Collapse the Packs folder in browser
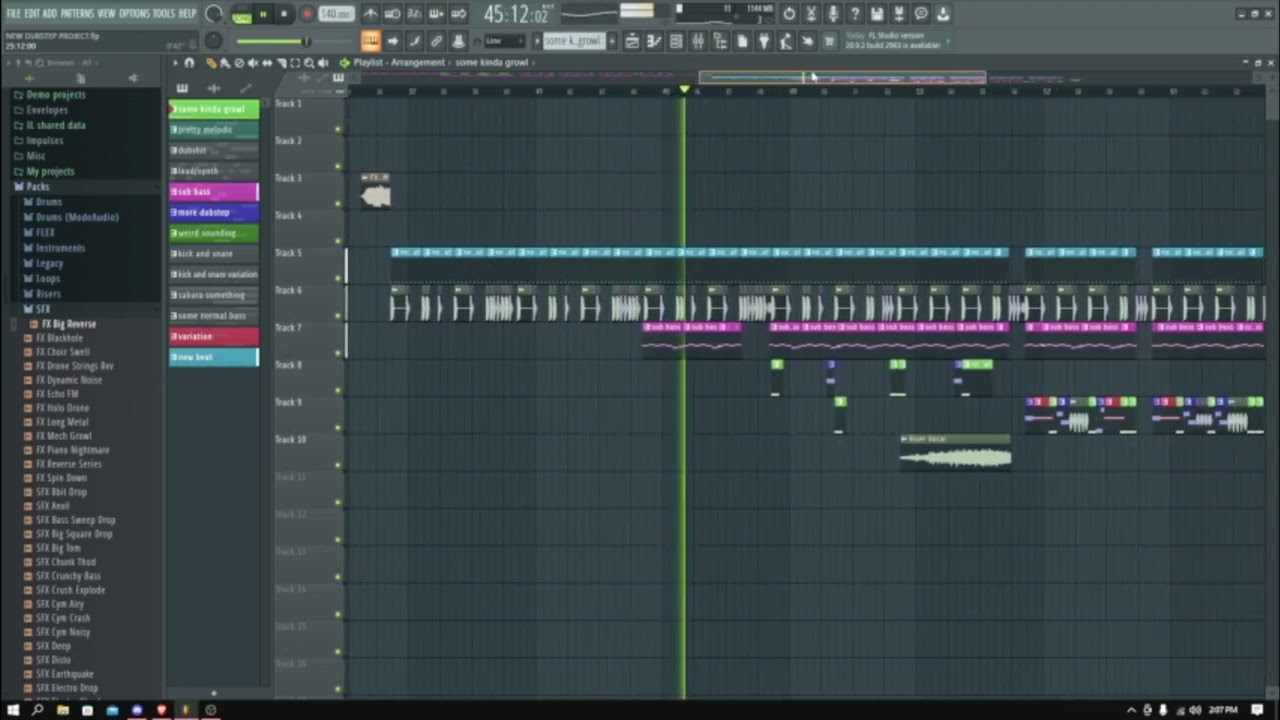This screenshot has width=1280, height=720. coord(38,186)
